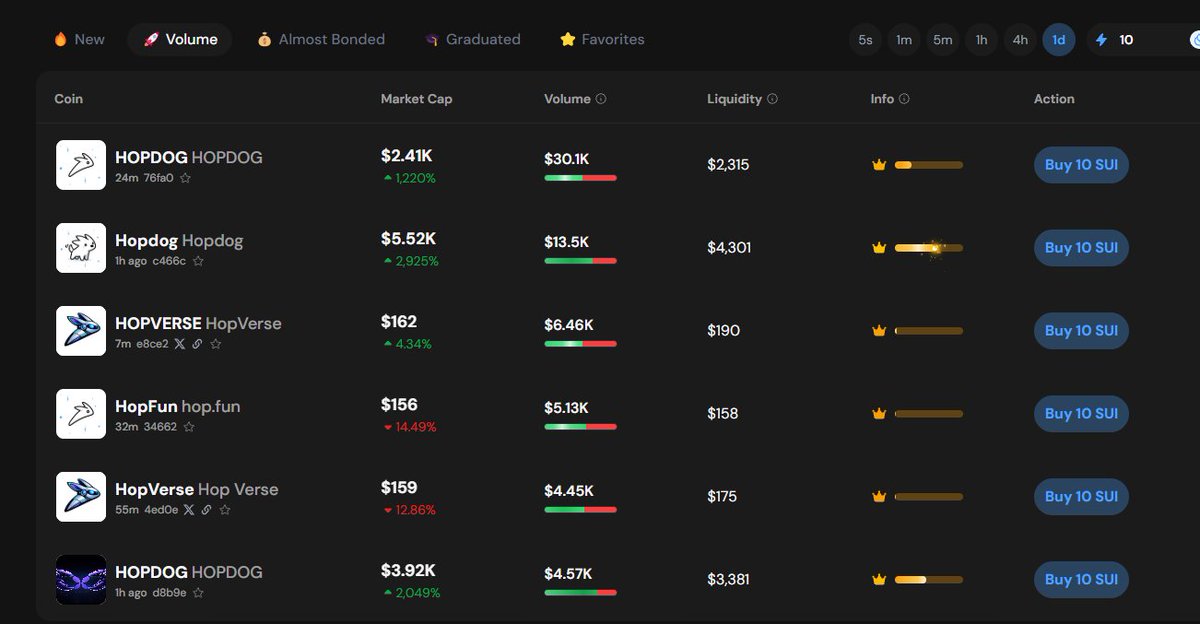The height and width of the screenshot is (624, 1200).
Task: Open the Graduated tab
Action: [473, 40]
